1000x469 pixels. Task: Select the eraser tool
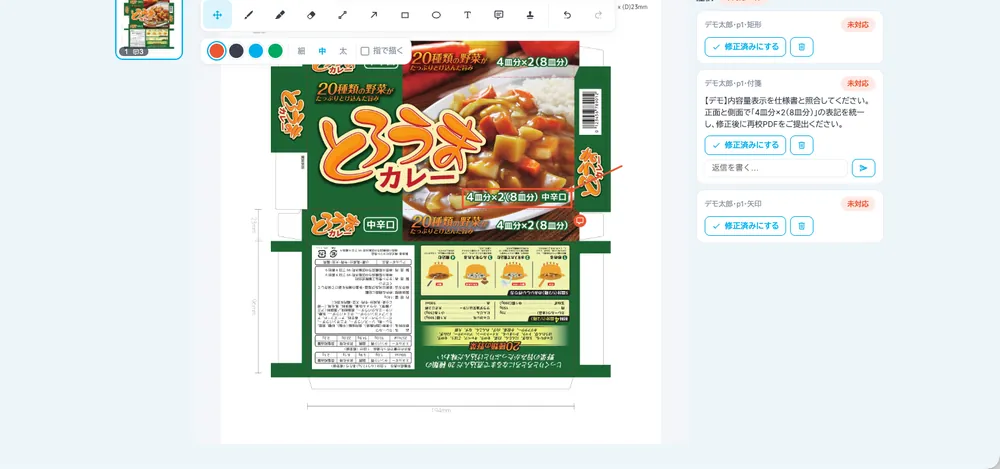click(x=311, y=15)
